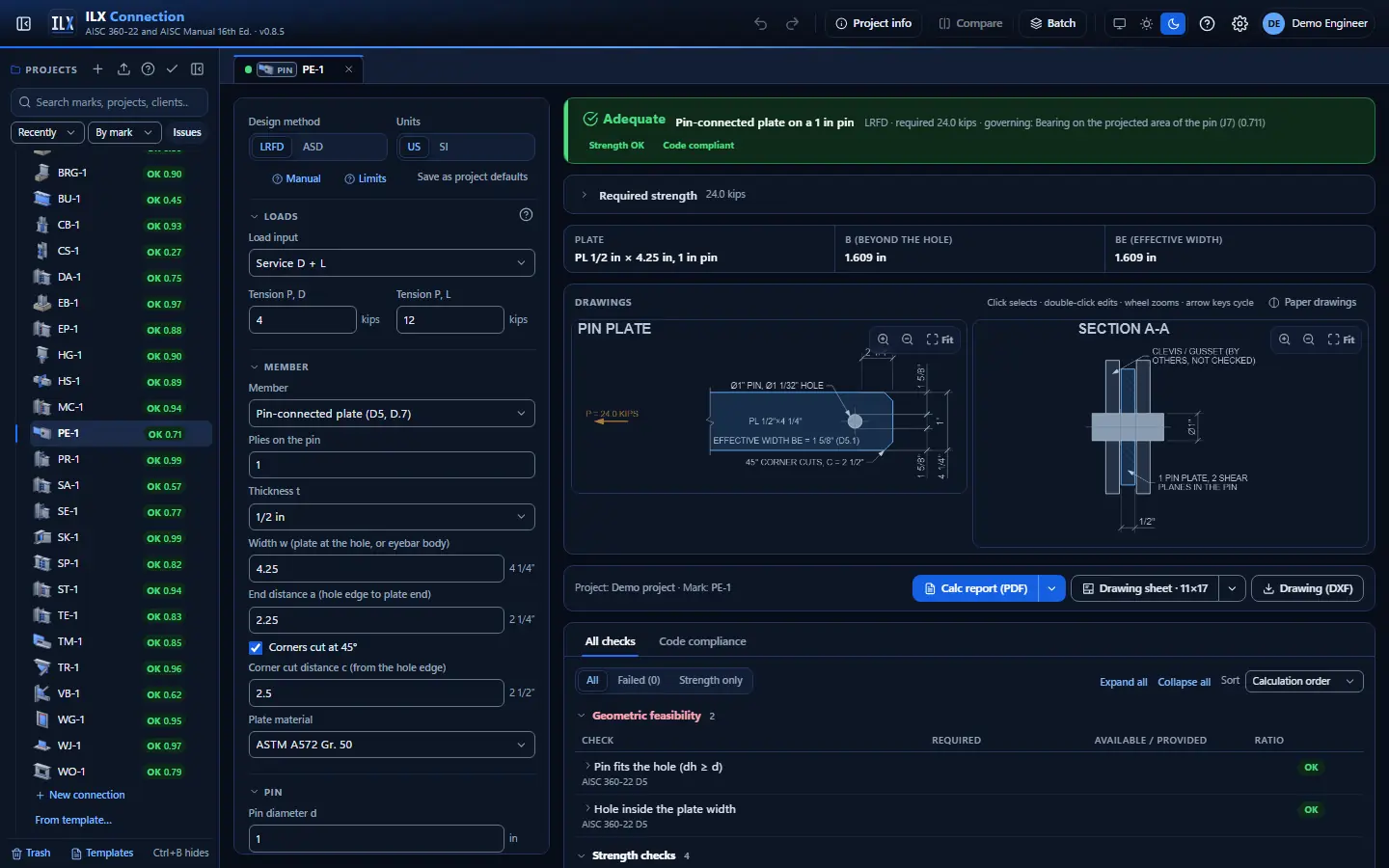
Task: Select LRFD design method
Action: [x=272, y=147]
